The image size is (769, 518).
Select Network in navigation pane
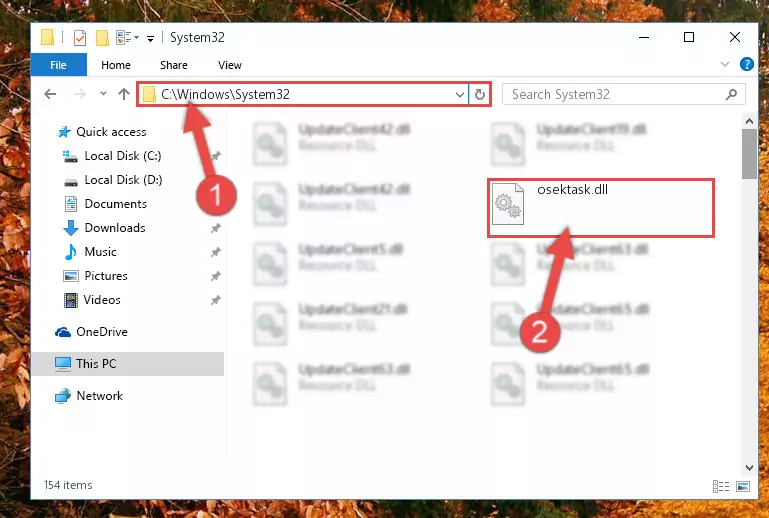click(100, 395)
